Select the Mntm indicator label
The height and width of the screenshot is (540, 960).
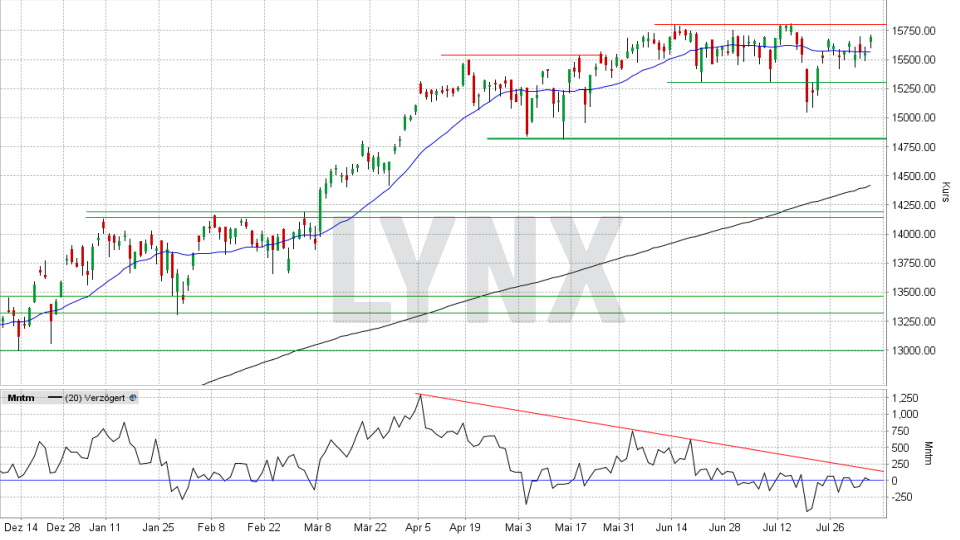[20, 397]
